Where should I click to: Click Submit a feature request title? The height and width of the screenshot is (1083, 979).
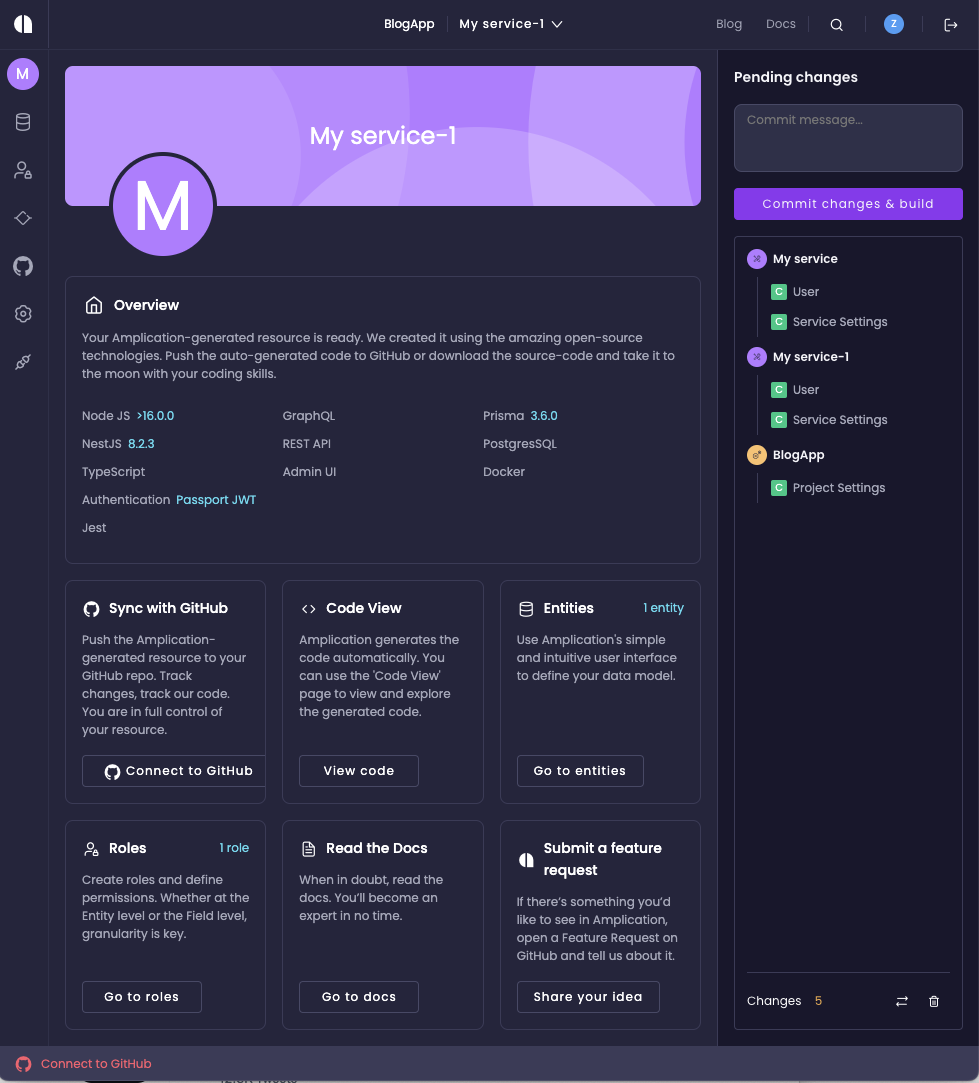point(602,859)
